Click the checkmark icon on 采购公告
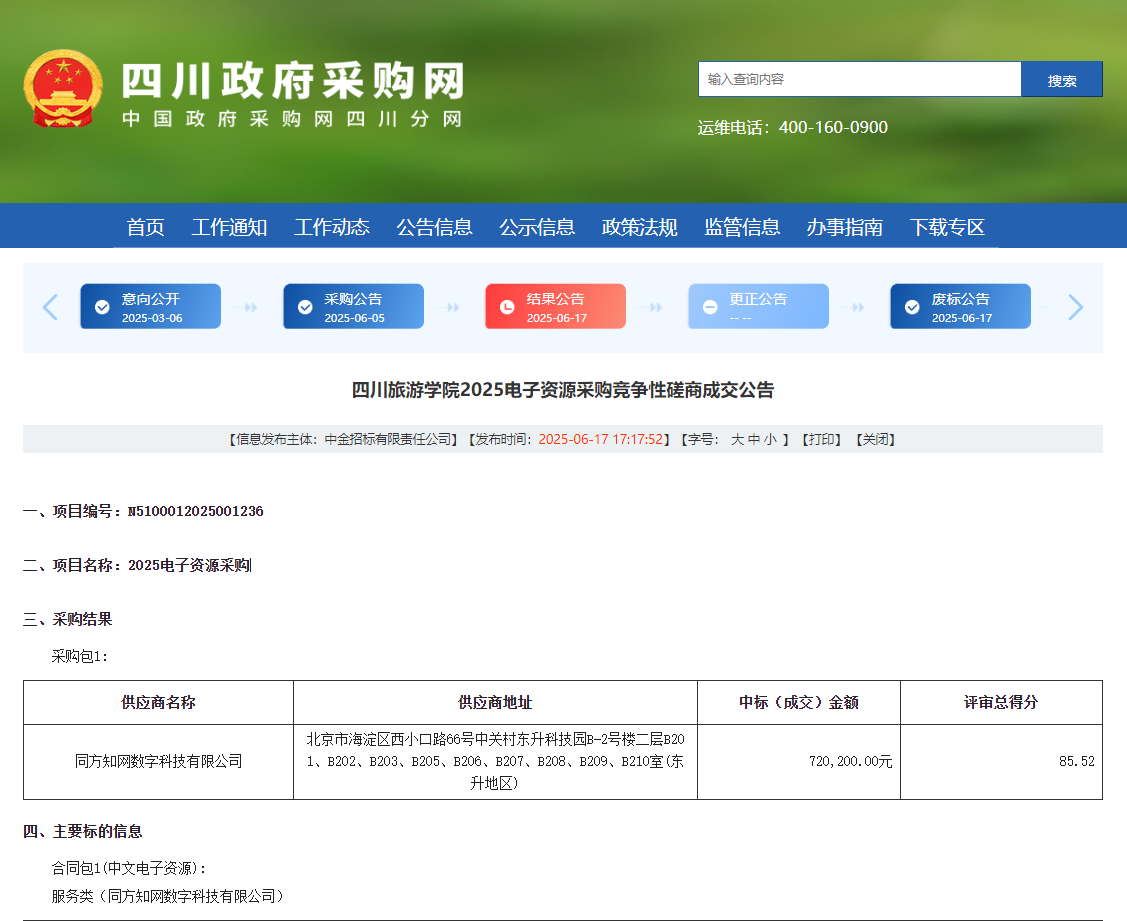 coord(305,307)
